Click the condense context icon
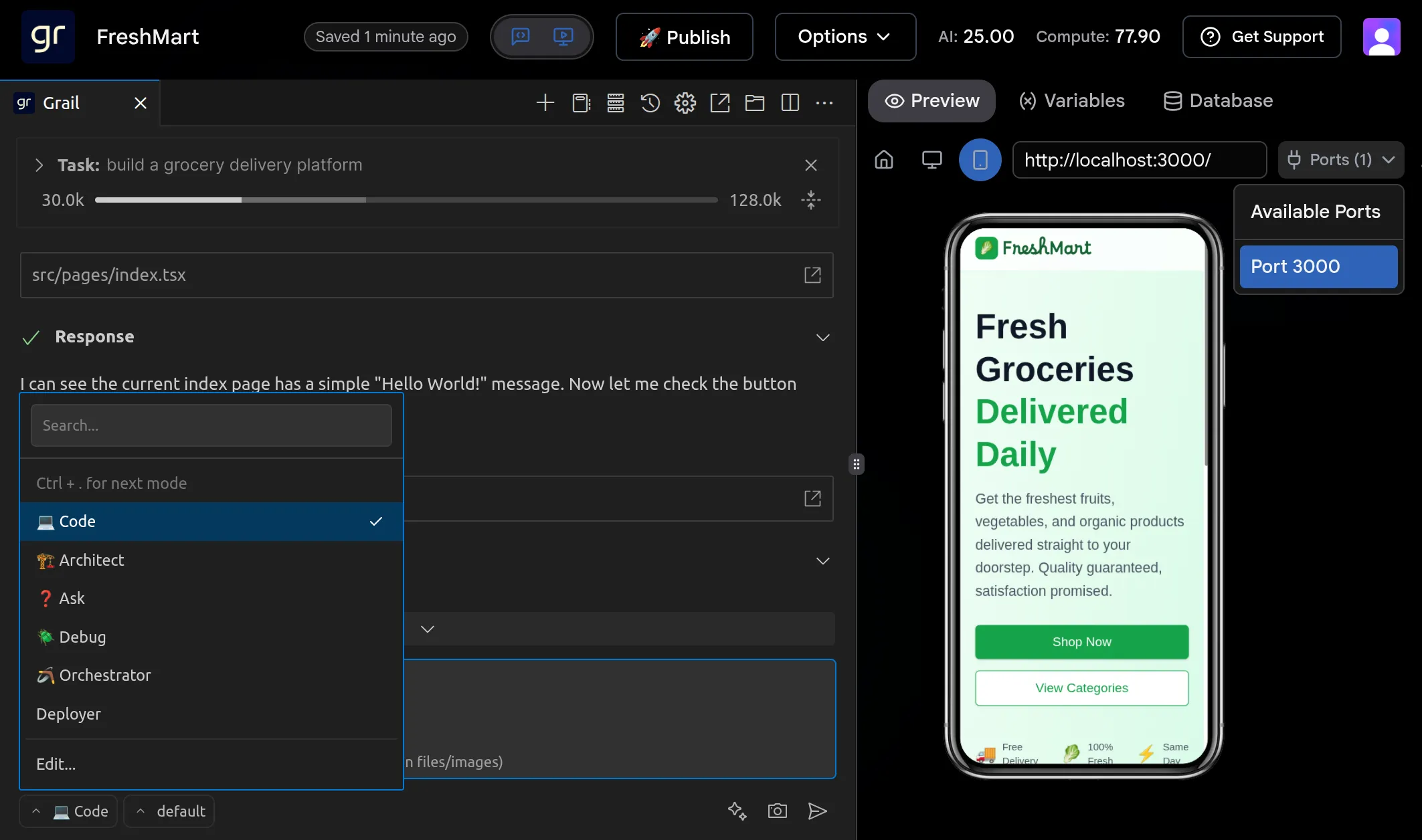The image size is (1422, 840). pyautogui.click(x=811, y=200)
